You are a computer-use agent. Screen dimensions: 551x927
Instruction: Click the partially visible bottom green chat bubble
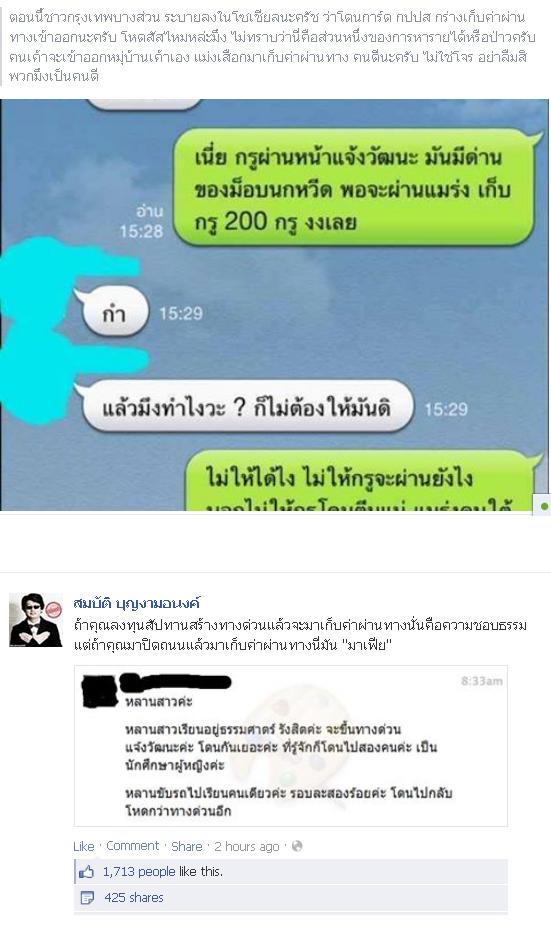click(361, 481)
